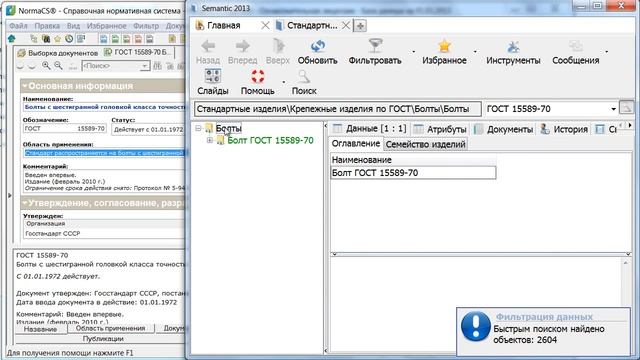Click the search button beside the ГОСТ 15589-70 combo

tap(627, 108)
